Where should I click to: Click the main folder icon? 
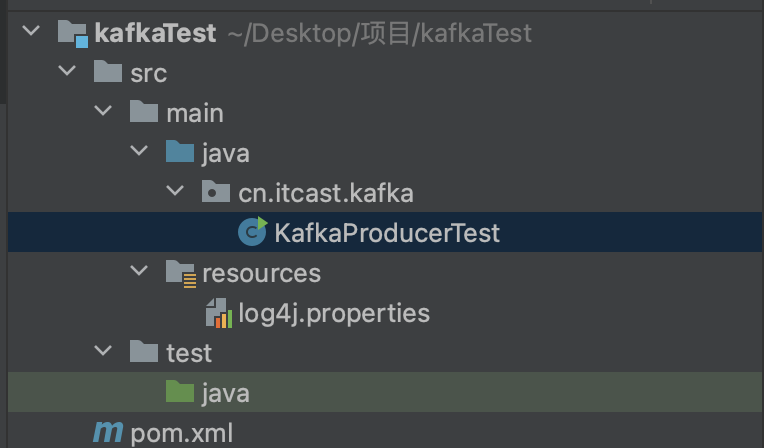(144, 113)
